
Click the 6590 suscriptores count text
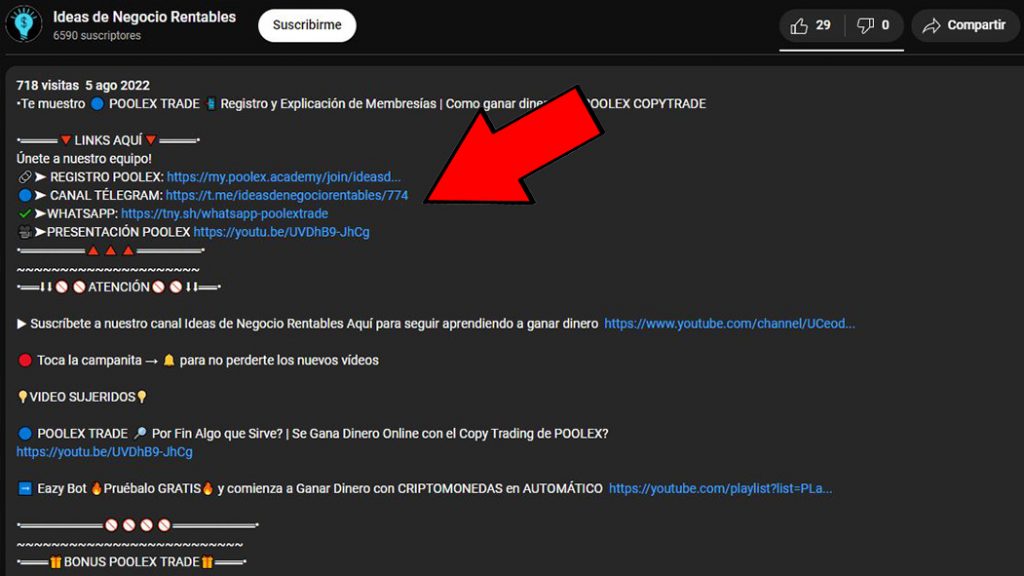coord(97,36)
